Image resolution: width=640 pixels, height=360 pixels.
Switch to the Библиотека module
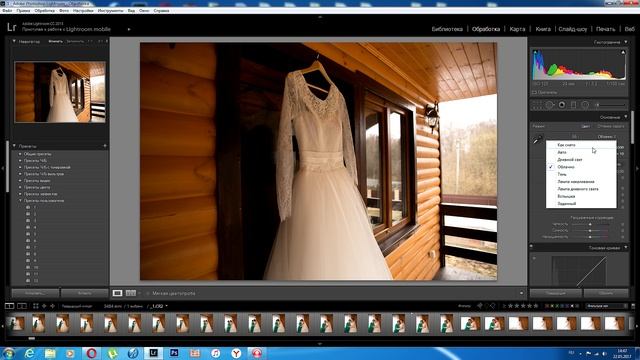coord(447,29)
